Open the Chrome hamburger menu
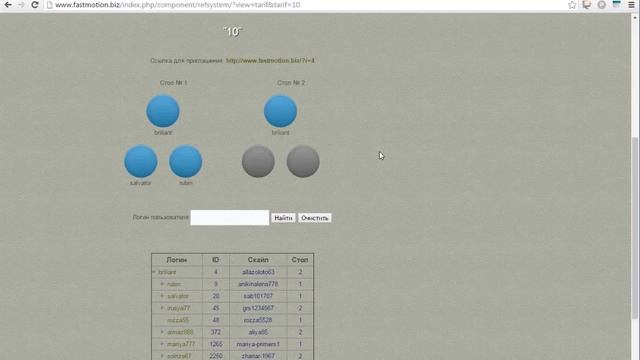The width and height of the screenshot is (640, 360). 631,5
